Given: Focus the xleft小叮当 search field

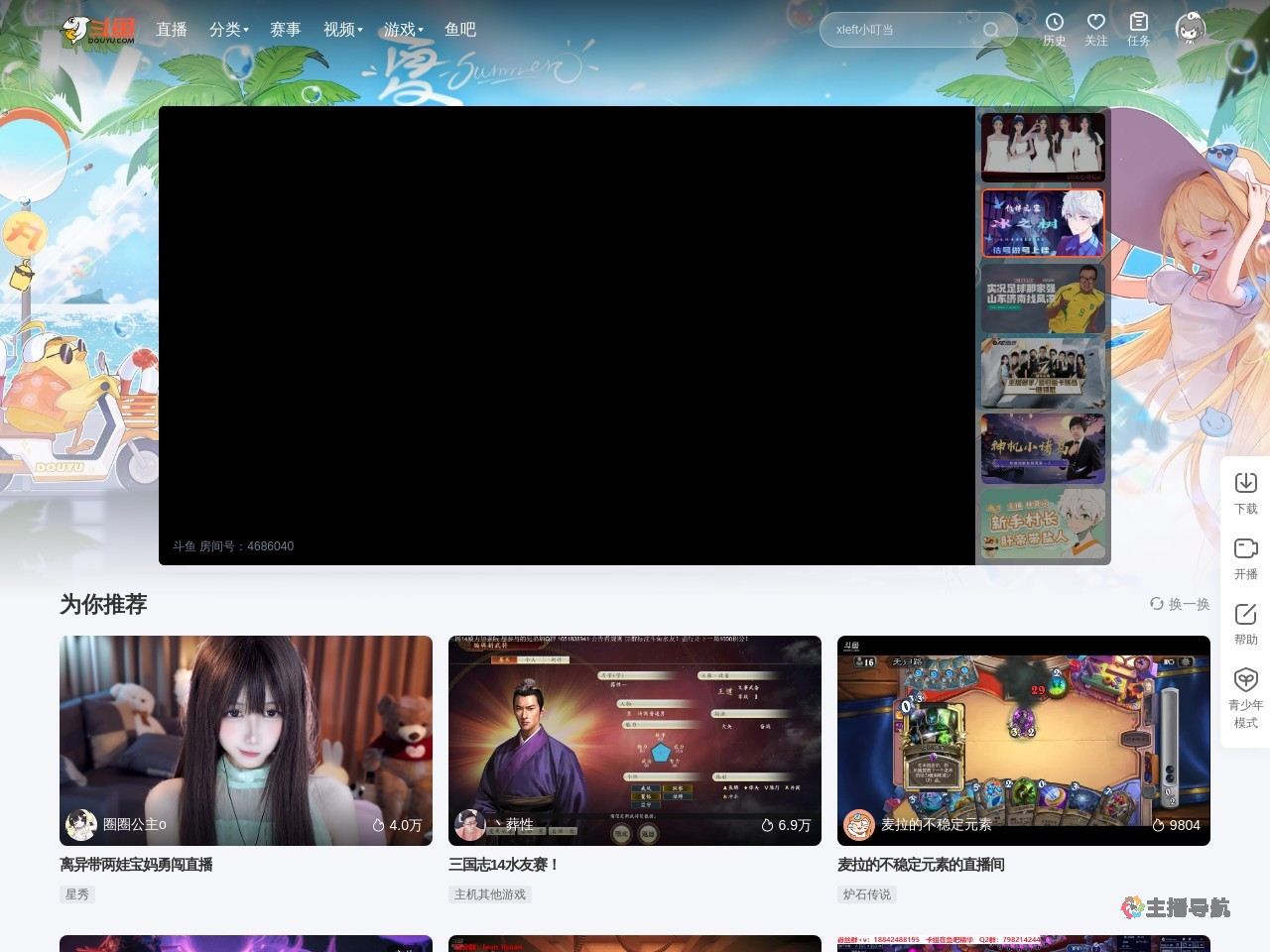Looking at the screenshot, I should click(918, 30).
